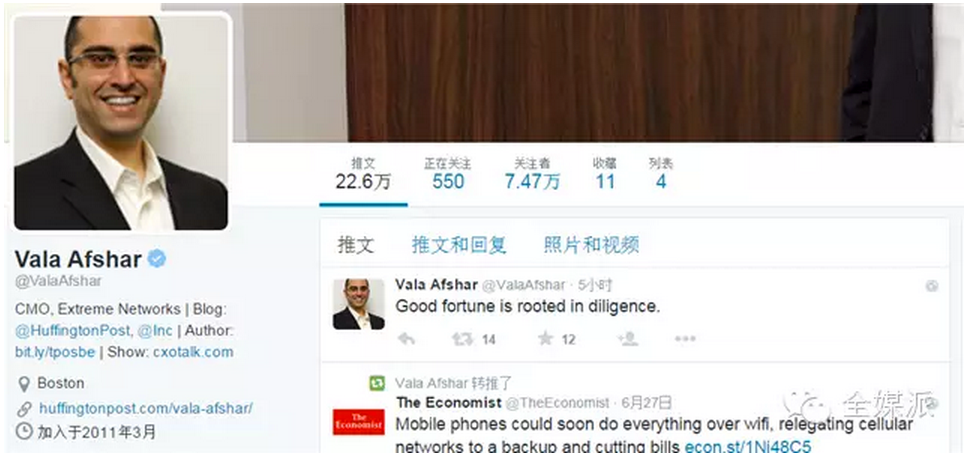Switch to 照片和视频 tab
The width and height of the screenshot is (964, 464).
pos(591,245)
